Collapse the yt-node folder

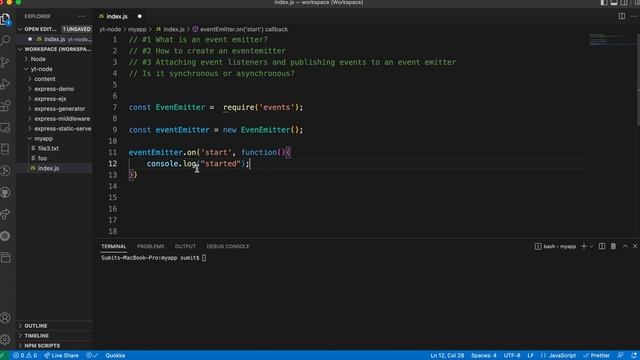point(26,69)
